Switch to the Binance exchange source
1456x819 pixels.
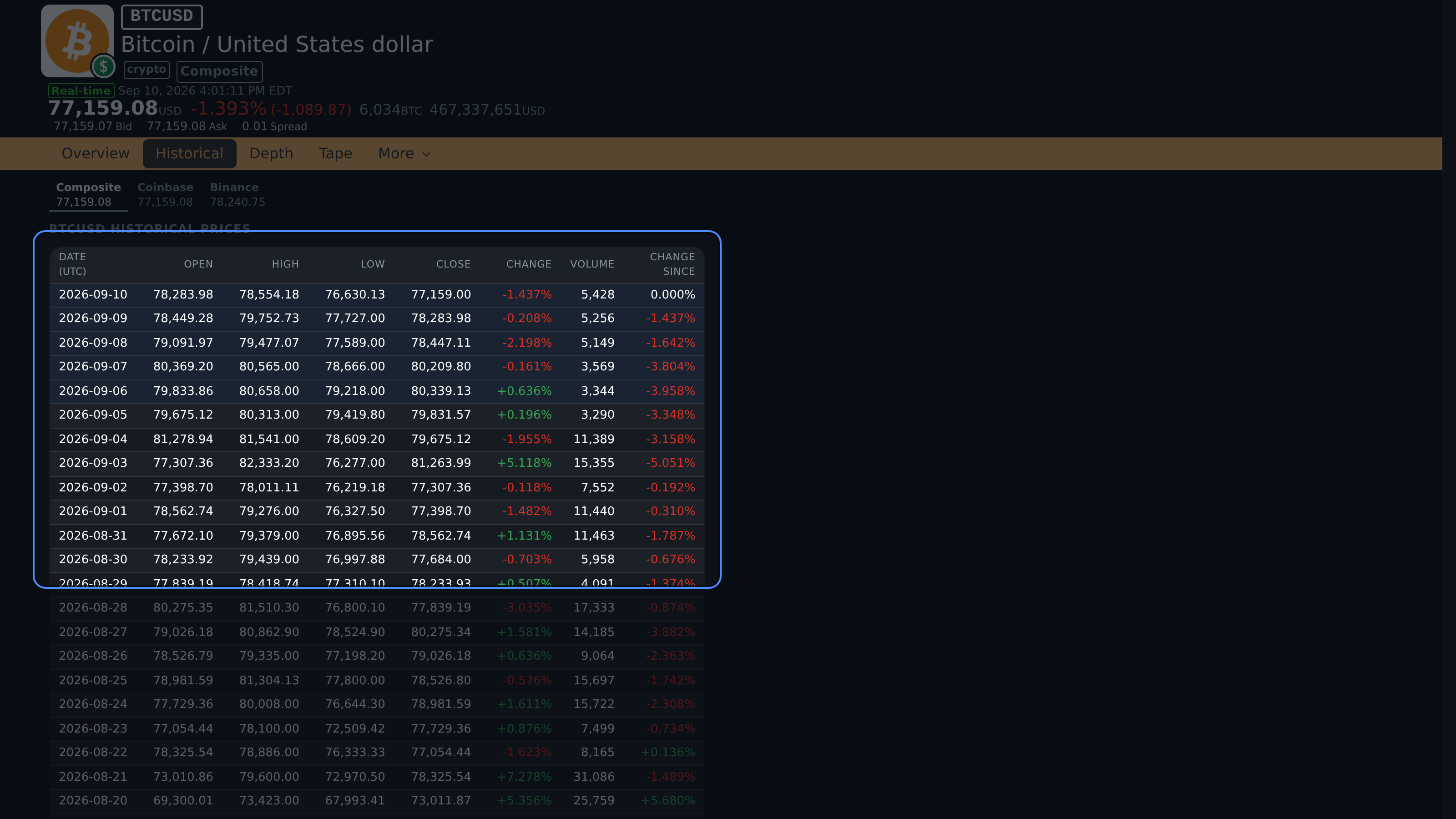coord(238,194)
